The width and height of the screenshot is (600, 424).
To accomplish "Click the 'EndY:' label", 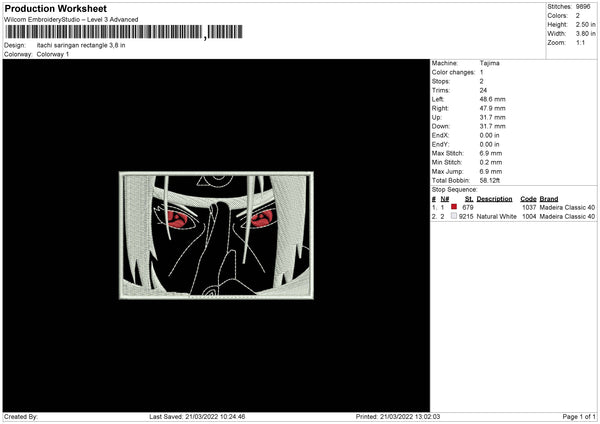I will pyautogui.click(x=440, y=144).
